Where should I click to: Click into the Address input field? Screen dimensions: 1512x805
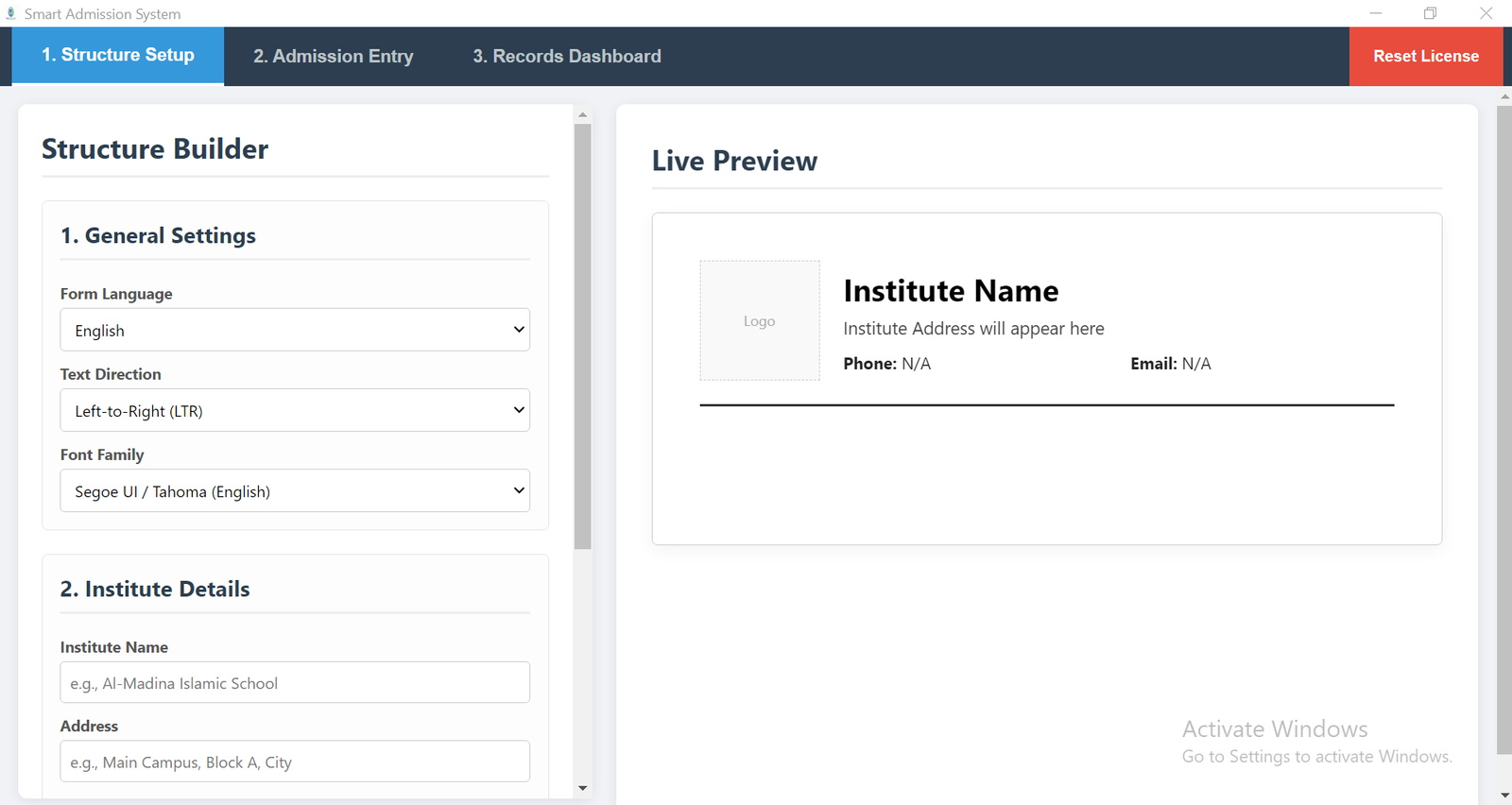[x=295, y=761]
